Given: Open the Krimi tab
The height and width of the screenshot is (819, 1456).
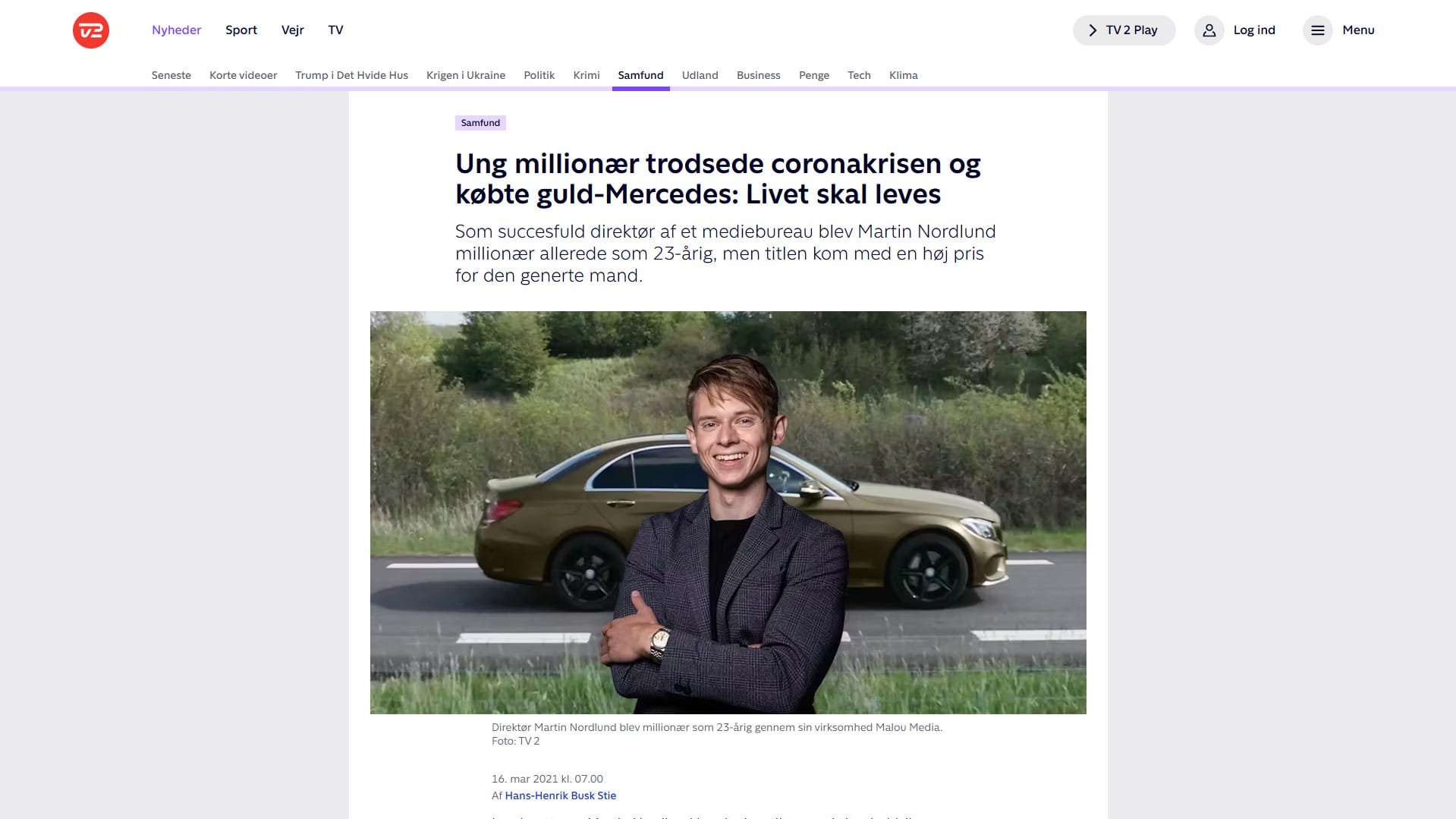Looking at the screenshot, I should (x=586, y=75).
